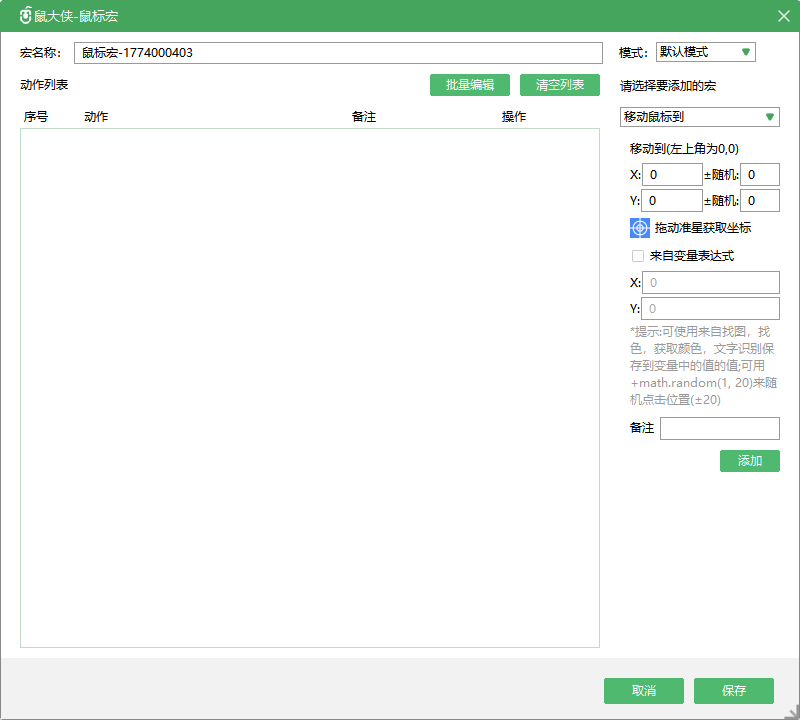The width and height of the screenshot is (800, 720).
Task: Click the mouse logo icon in title bar
Action: [x=25, y=16]
